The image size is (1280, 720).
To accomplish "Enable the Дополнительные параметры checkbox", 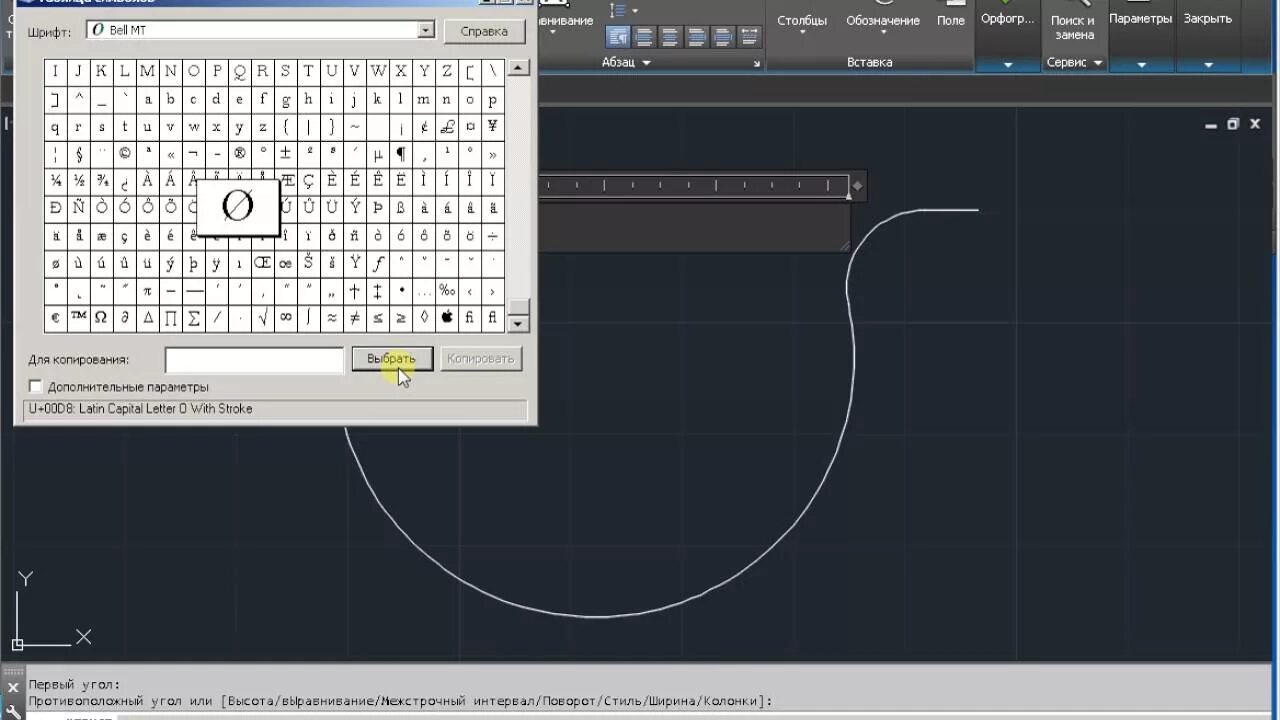I will coord(36,387).
